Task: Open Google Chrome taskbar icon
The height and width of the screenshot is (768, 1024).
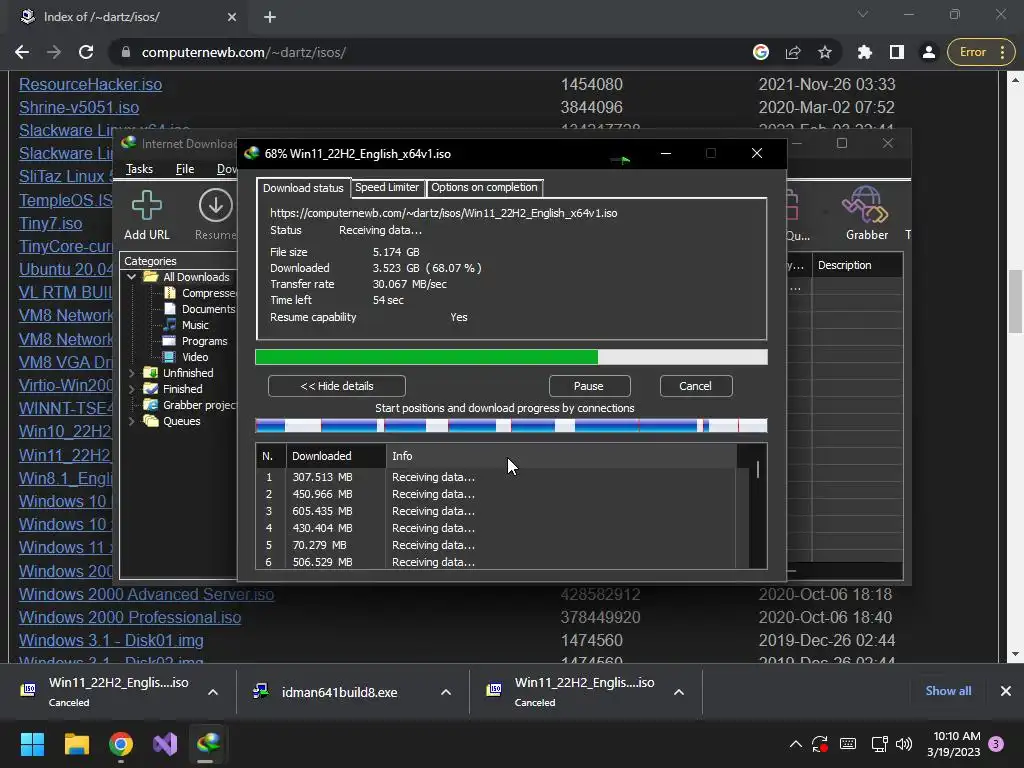Action: tap(121, 744)
